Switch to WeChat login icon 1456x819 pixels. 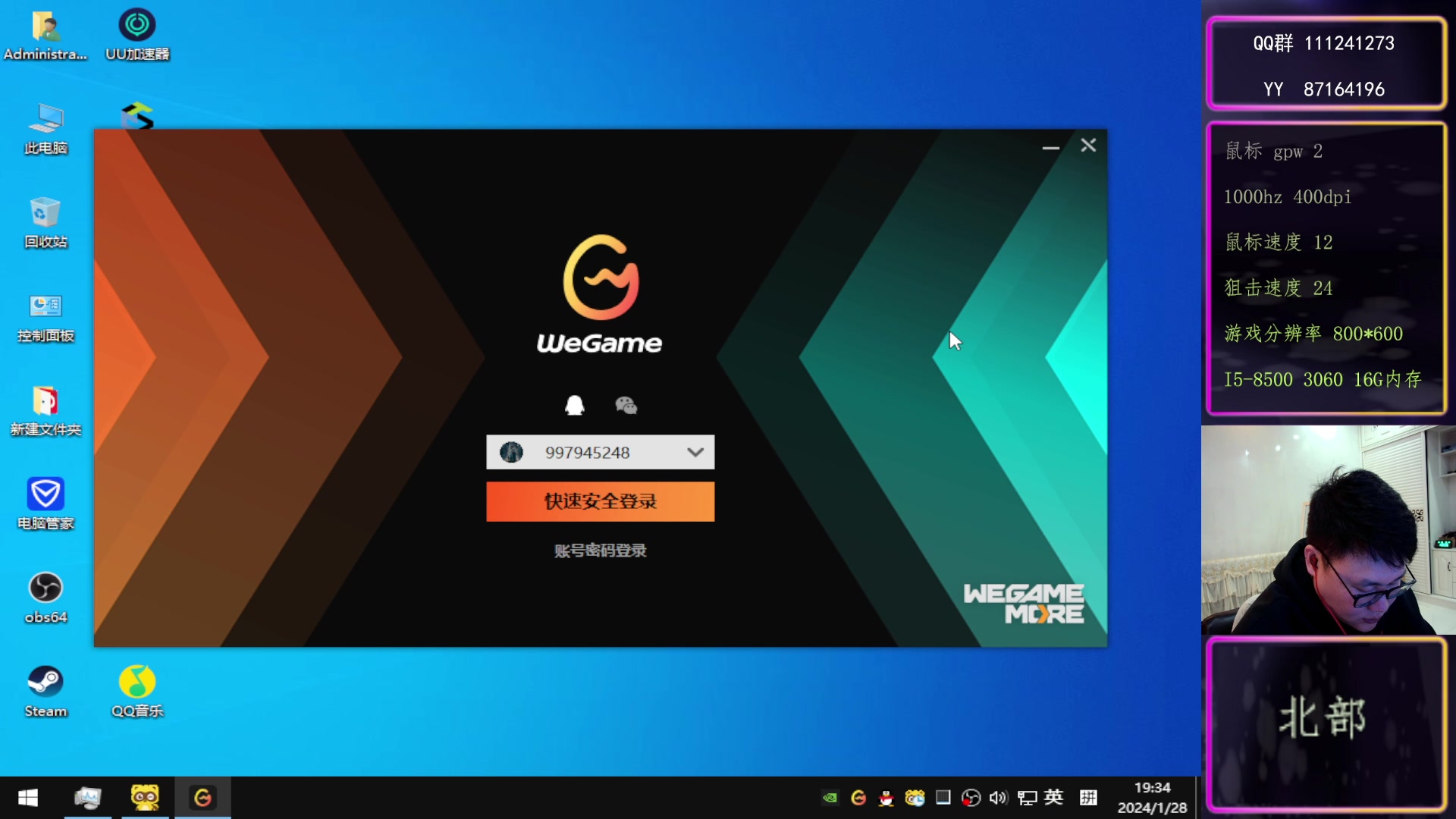pos(626,406)
